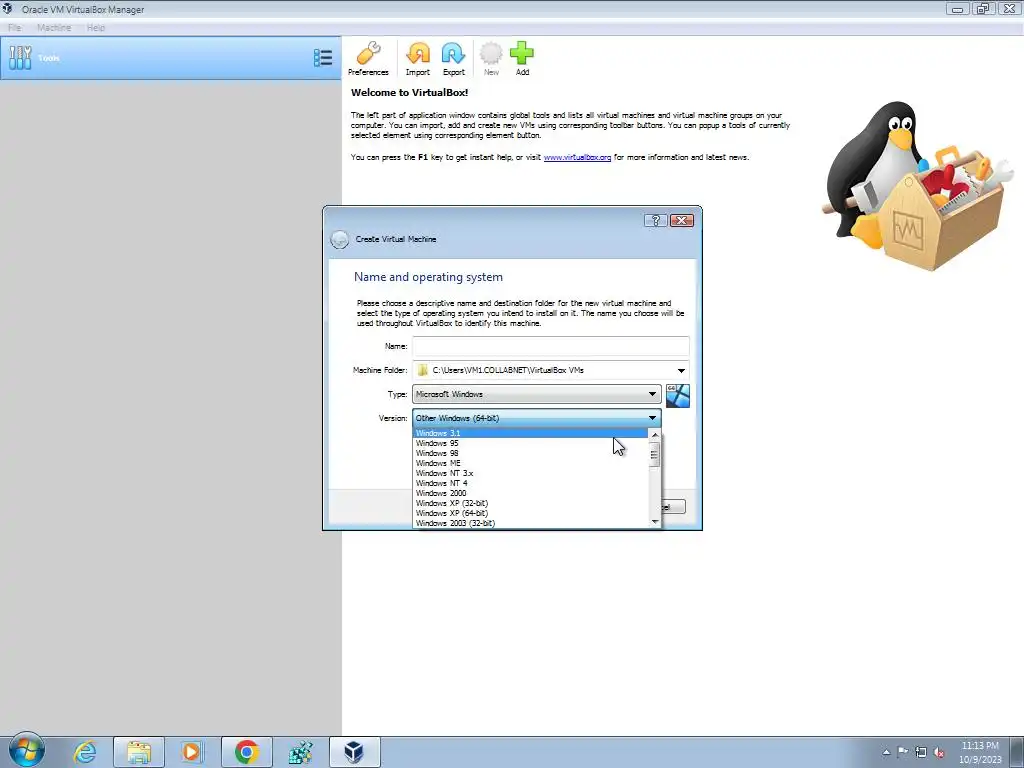The height and width of the screenshot is (768, 1024).
Task: Click the version list scroll up arrow
Action: click(655, 435)
